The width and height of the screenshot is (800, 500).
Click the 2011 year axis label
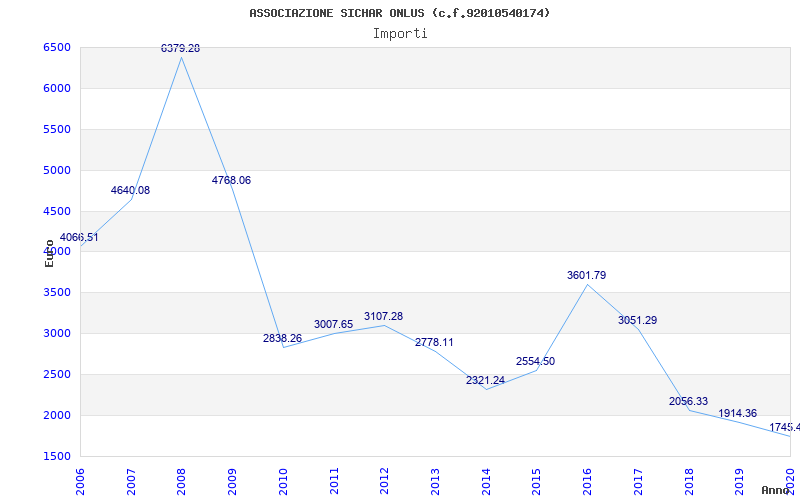[x=334, y=482]
